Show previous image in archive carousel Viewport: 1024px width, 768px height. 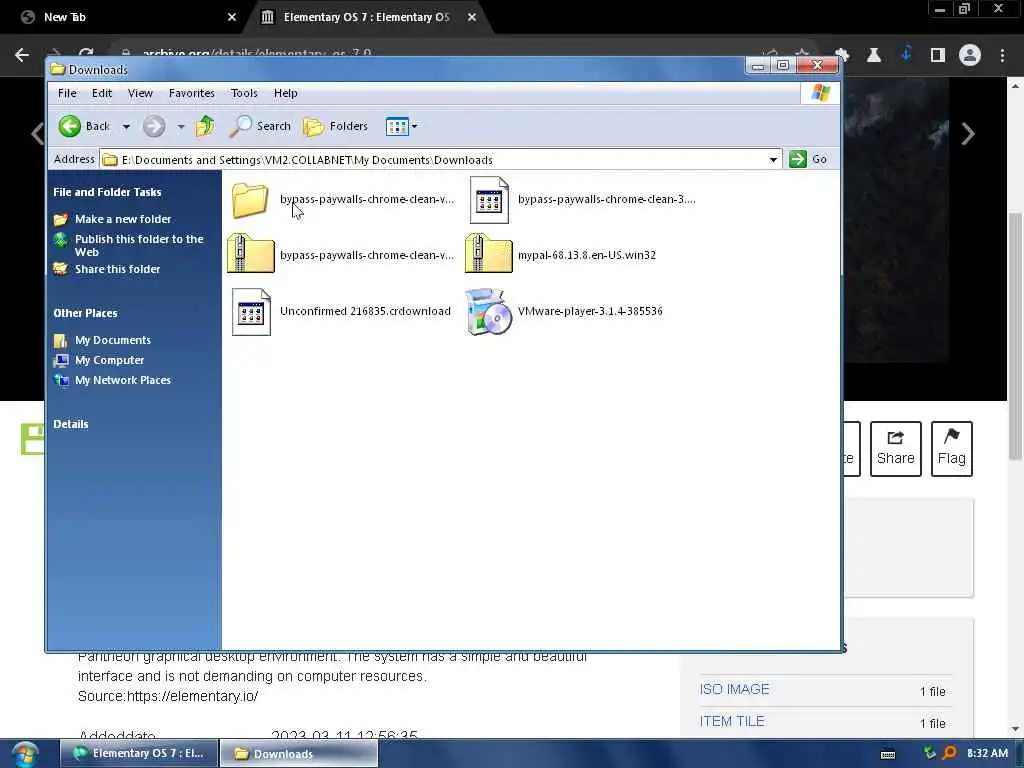[38, 134]
